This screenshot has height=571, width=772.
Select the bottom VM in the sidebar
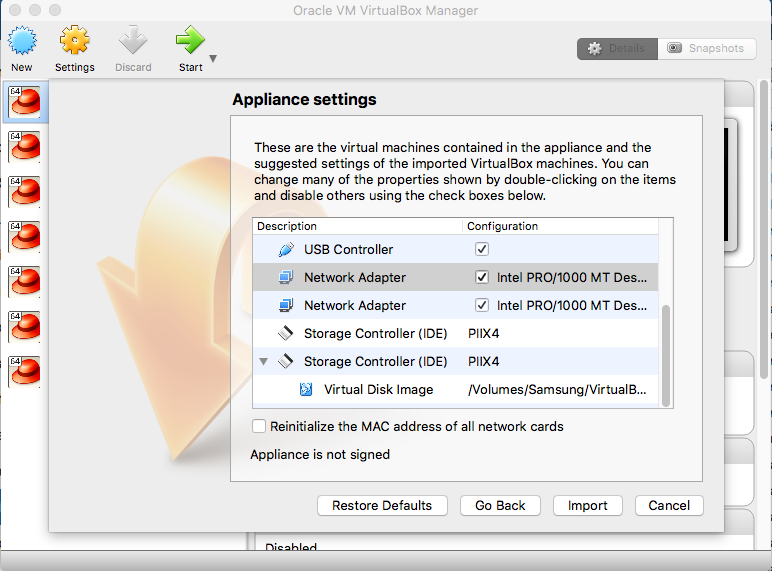pyautogui.click(x=23, y=370)
